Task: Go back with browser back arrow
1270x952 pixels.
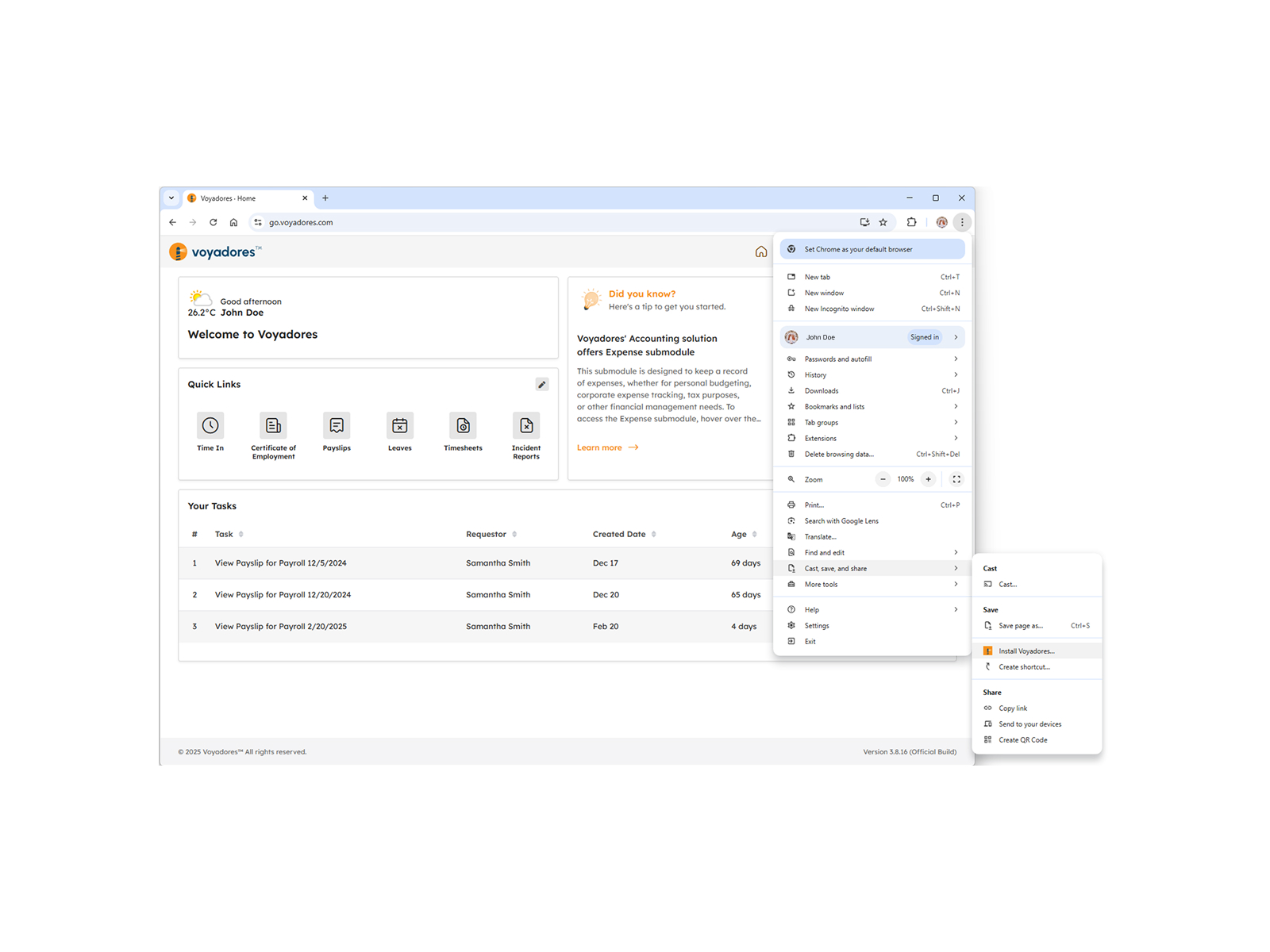Action: point(173,222)
